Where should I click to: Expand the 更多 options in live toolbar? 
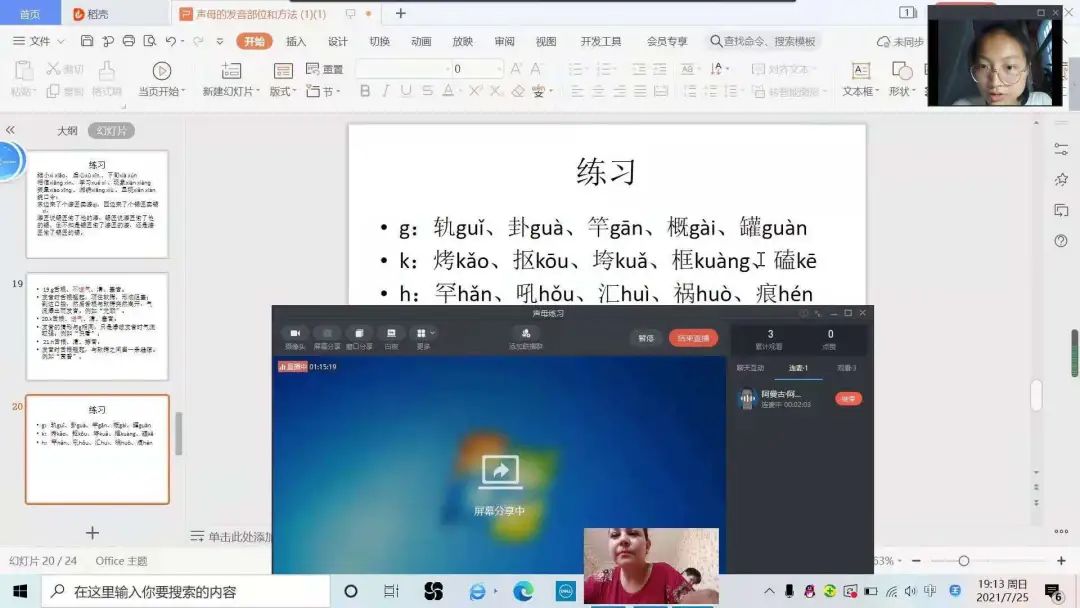coord(425,334)
